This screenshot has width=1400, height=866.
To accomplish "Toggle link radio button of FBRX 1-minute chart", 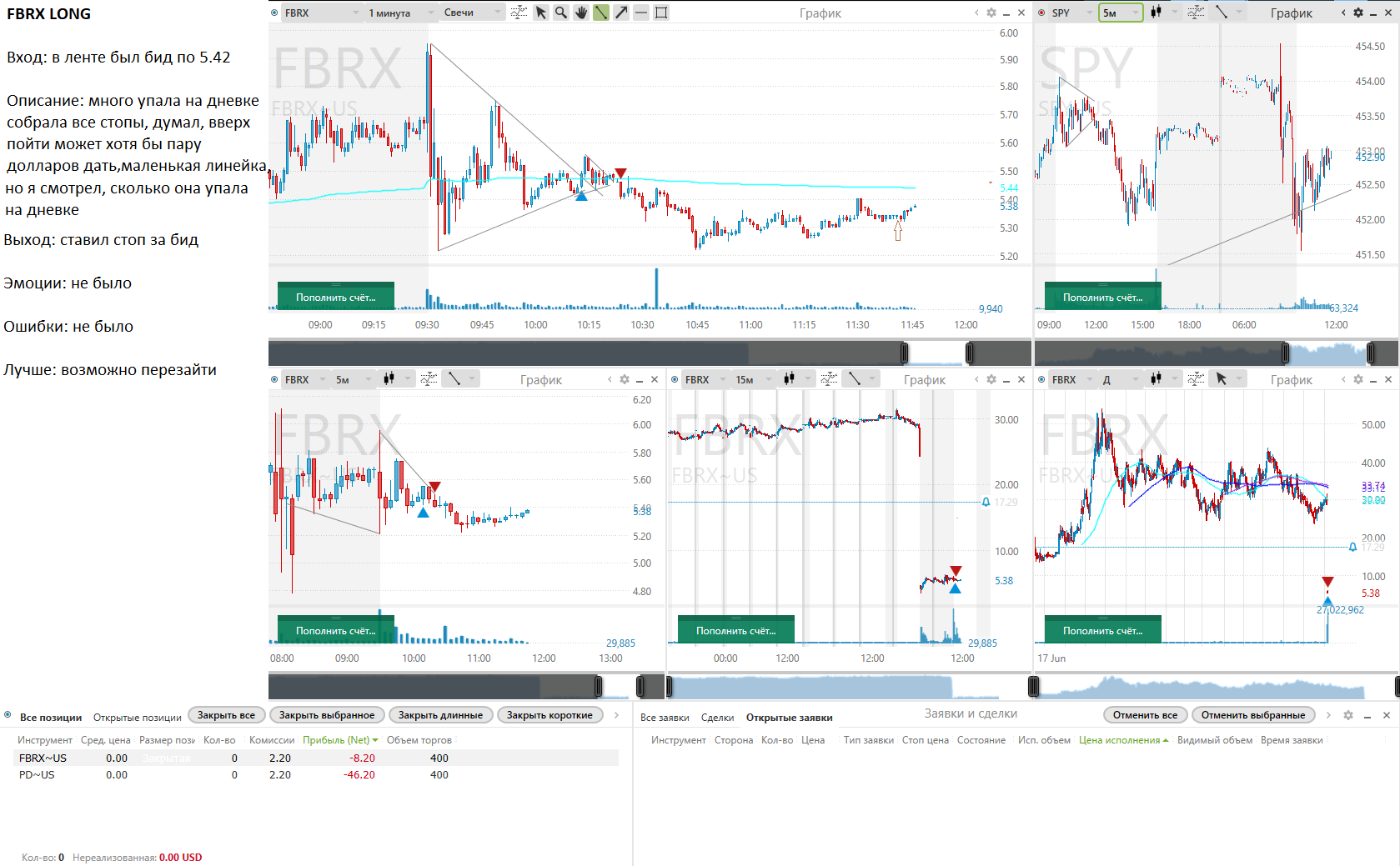I will coord(275,13).
